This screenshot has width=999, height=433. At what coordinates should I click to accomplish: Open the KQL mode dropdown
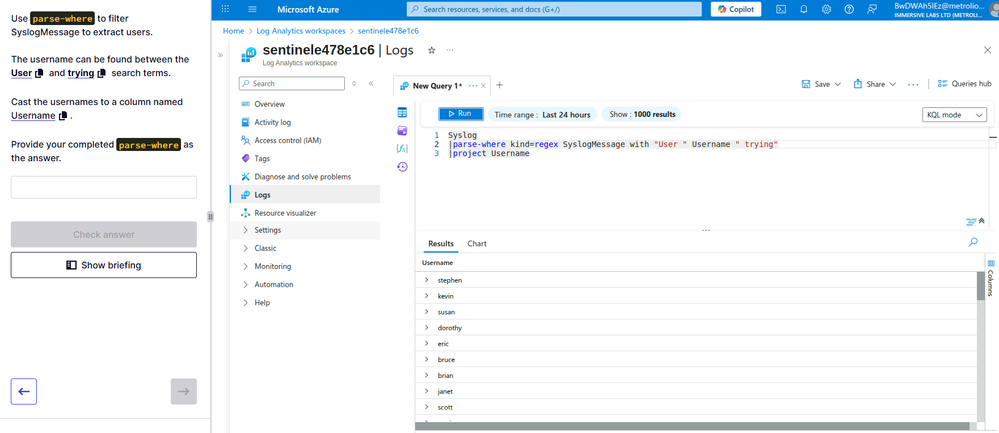954,115
